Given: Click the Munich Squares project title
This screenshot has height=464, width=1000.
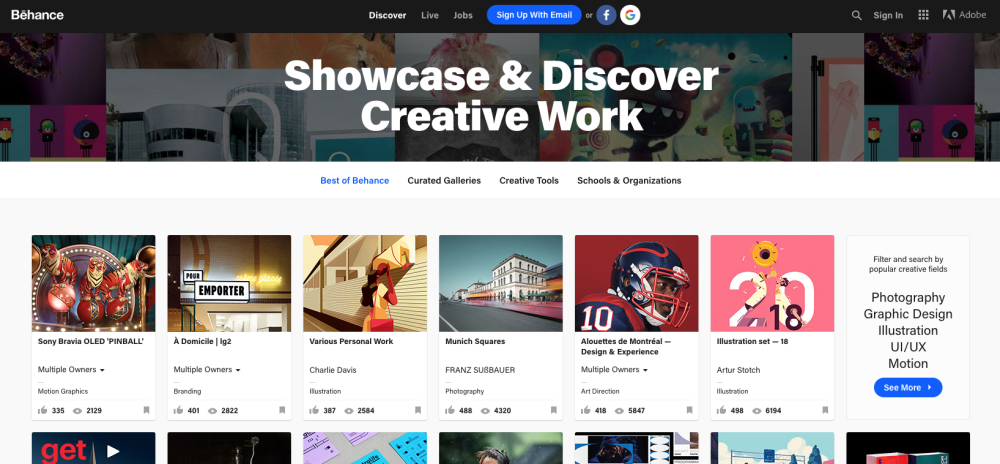Looking at the screenshot, I should (x=475, y=342).
